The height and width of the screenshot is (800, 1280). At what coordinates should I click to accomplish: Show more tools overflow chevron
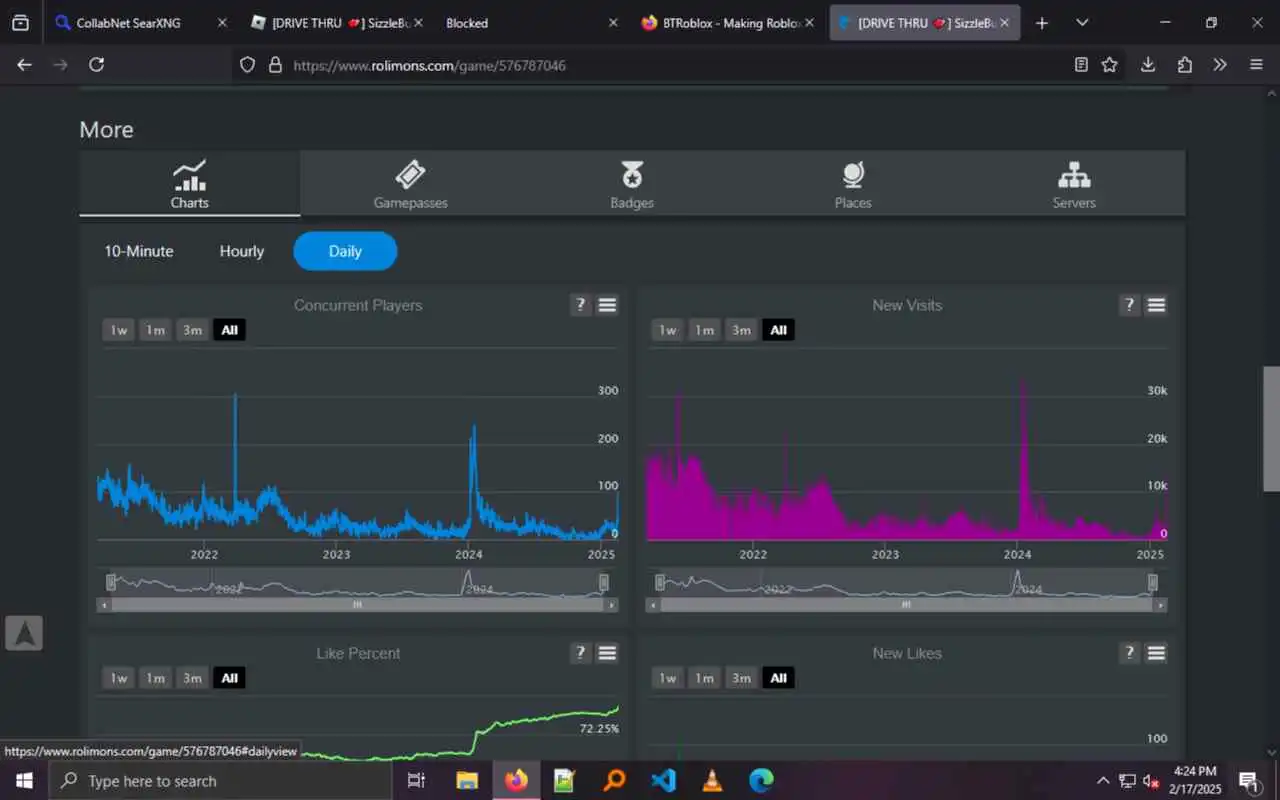coord(1220,64)
